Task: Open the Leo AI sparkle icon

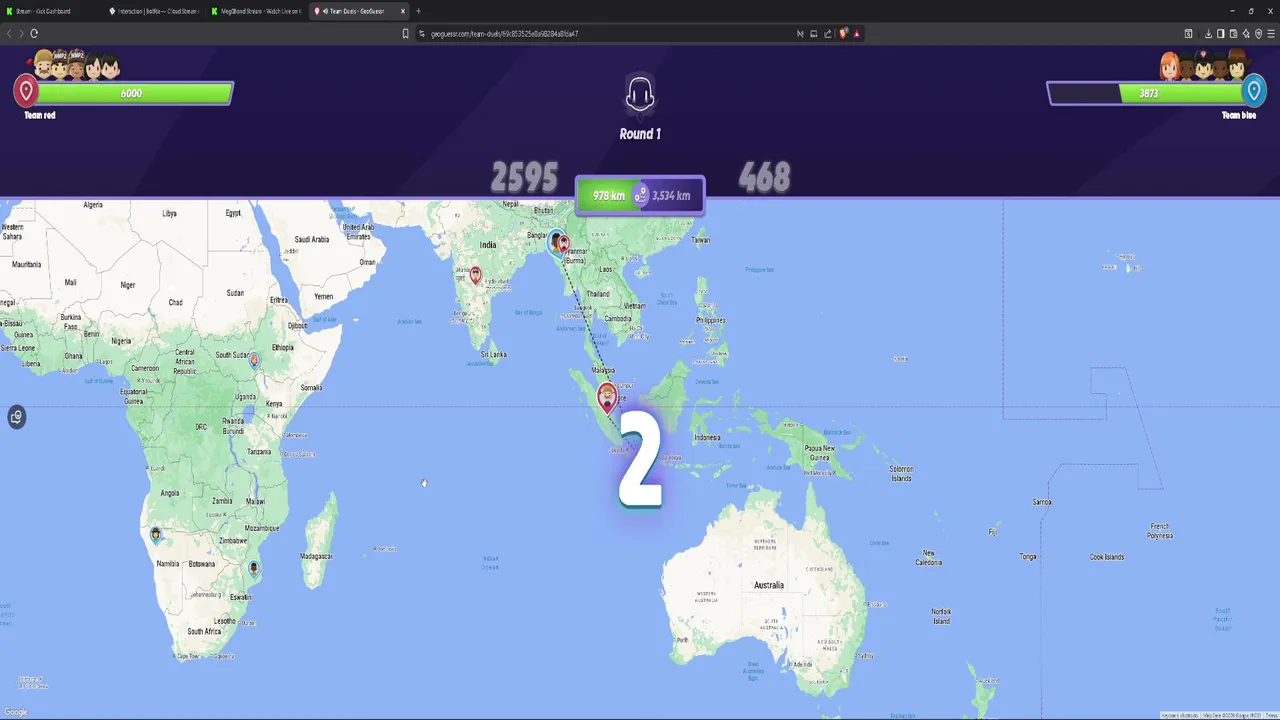Action: point(1246,33)
